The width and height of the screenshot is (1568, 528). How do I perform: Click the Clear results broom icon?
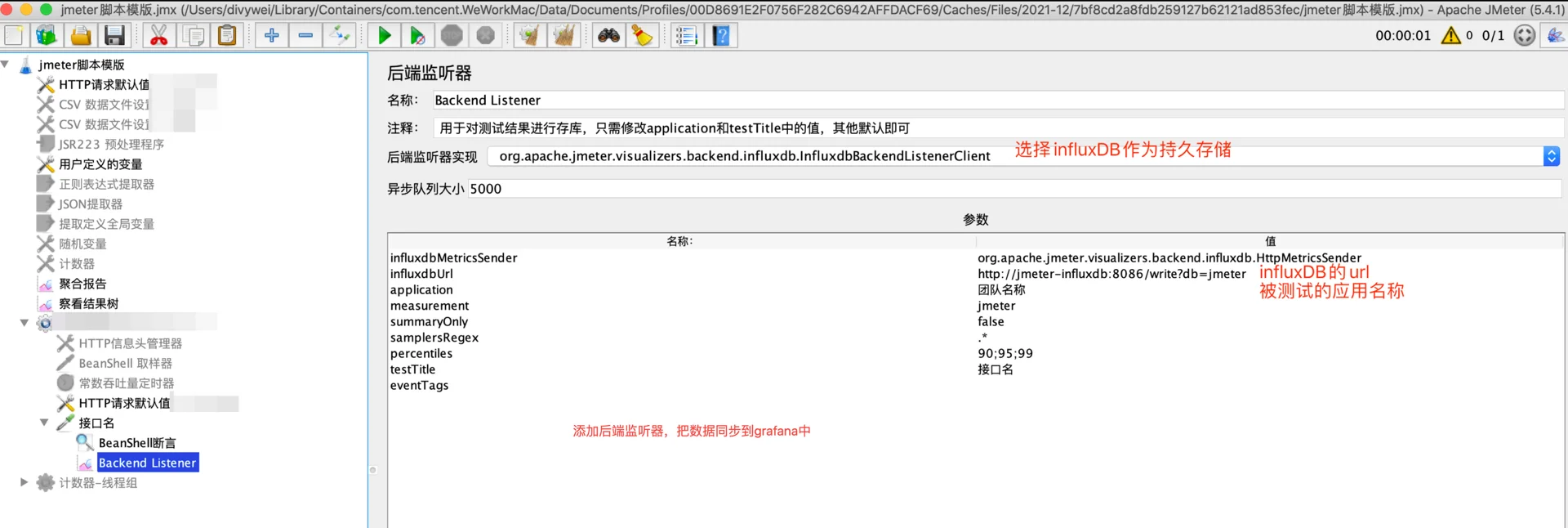530,35
